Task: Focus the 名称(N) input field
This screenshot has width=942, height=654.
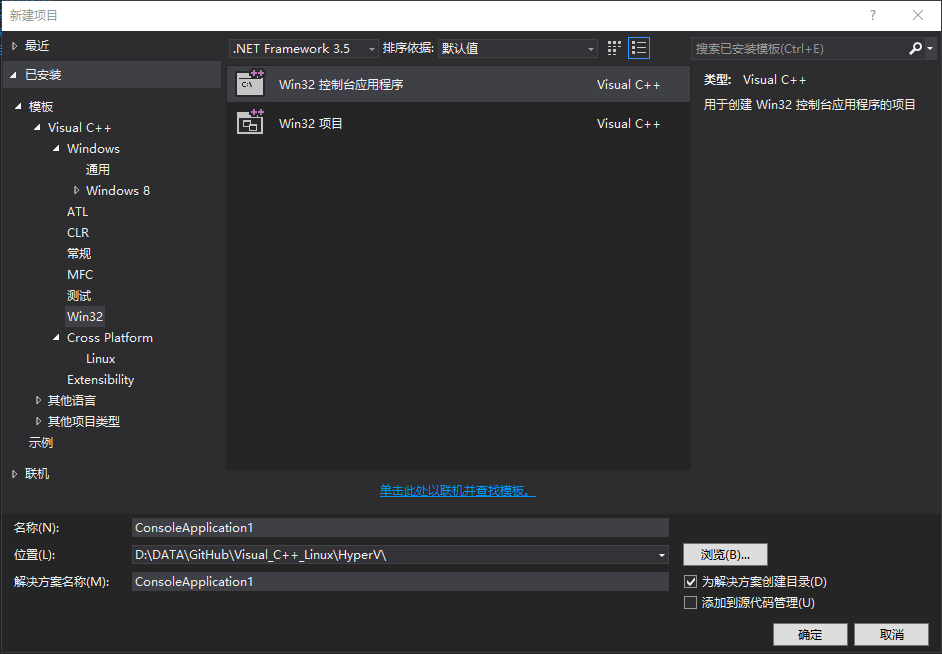Action: pos(400,527)
